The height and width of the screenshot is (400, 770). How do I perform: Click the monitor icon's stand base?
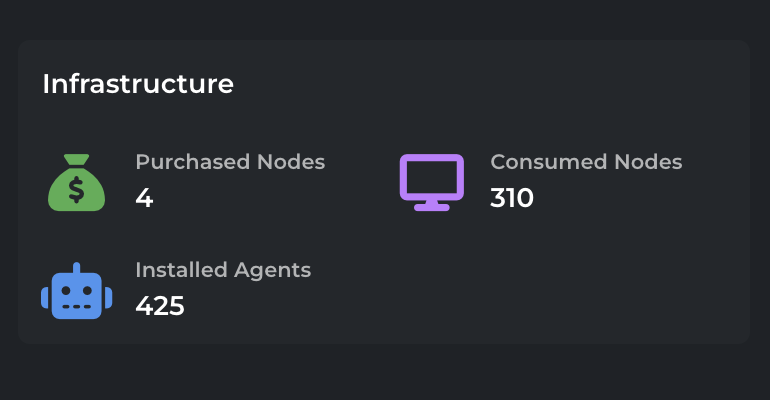click(431, 207)
